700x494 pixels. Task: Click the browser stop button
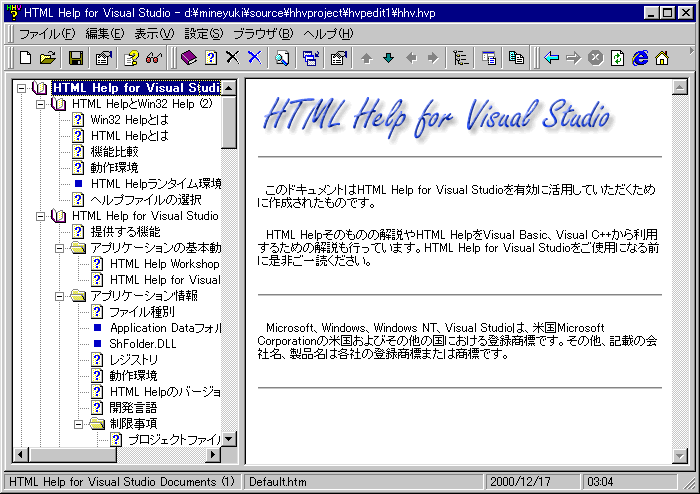[x=596, y=58]
